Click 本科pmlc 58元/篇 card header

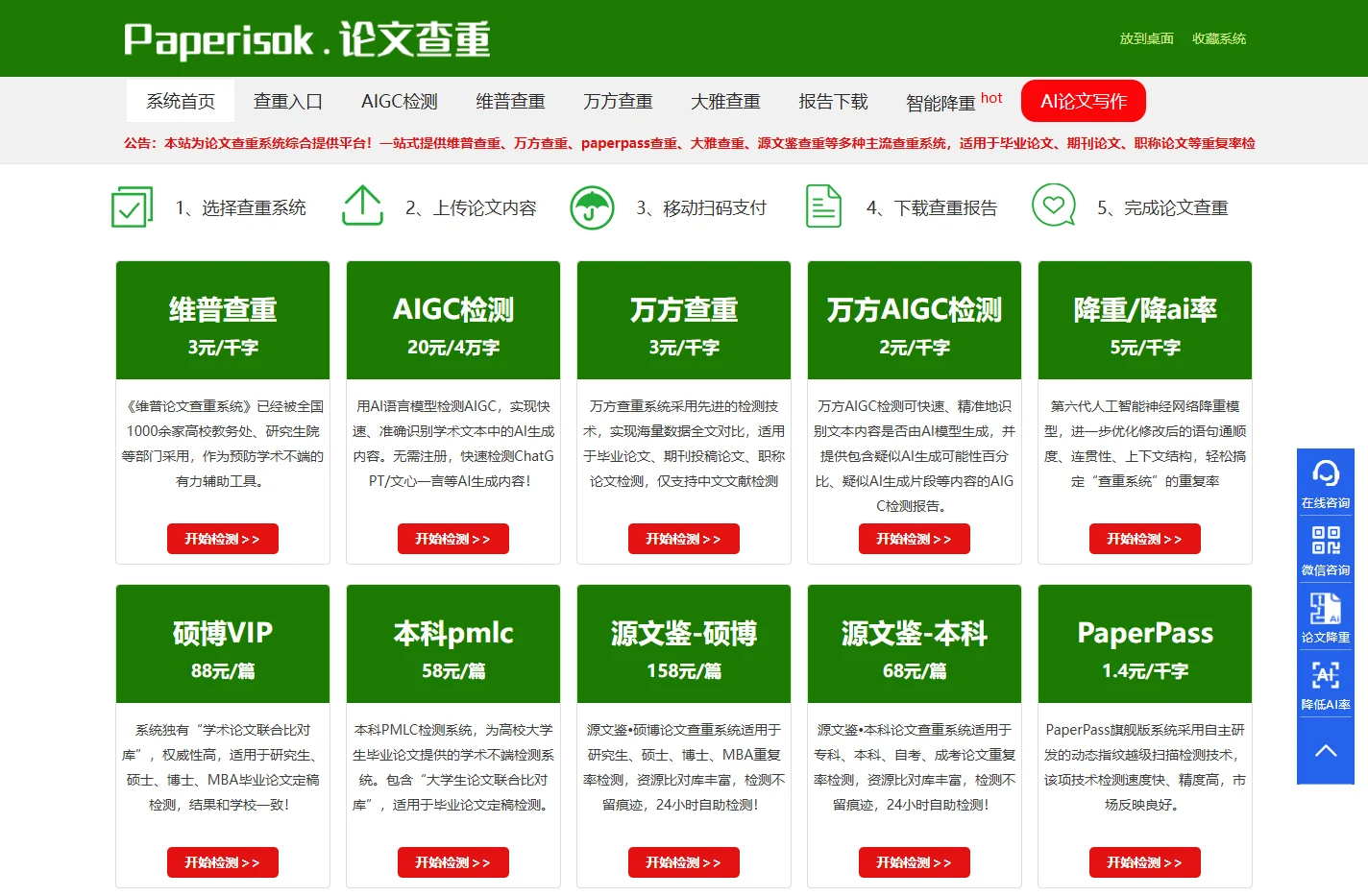(453, 644)
